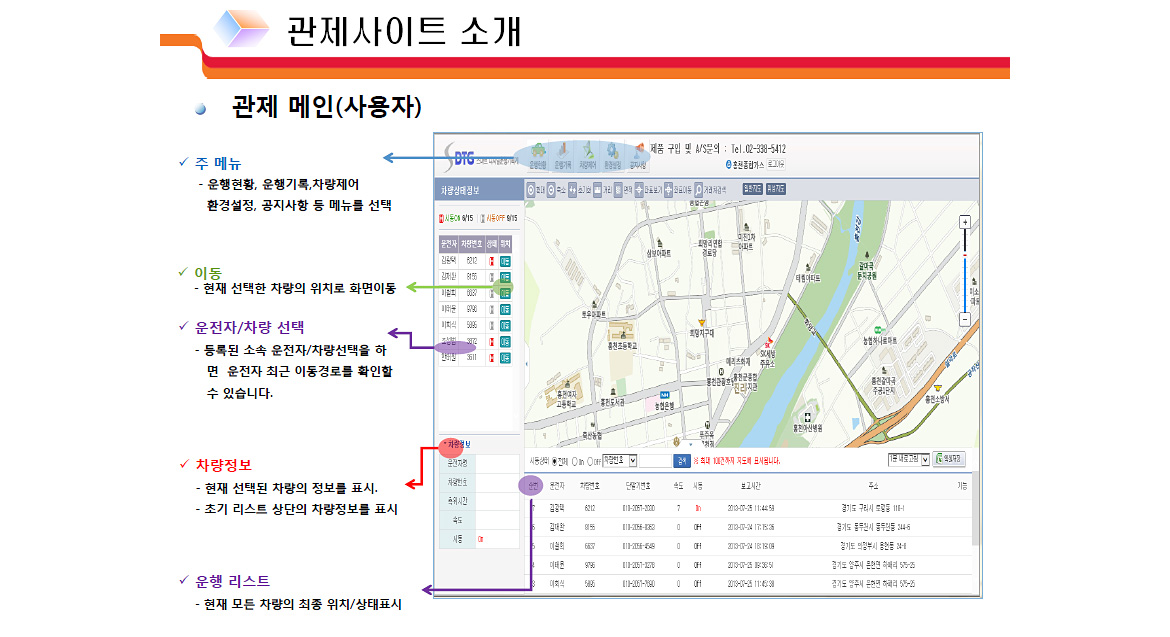Switch to 일반지도 map view

[752, 188]
